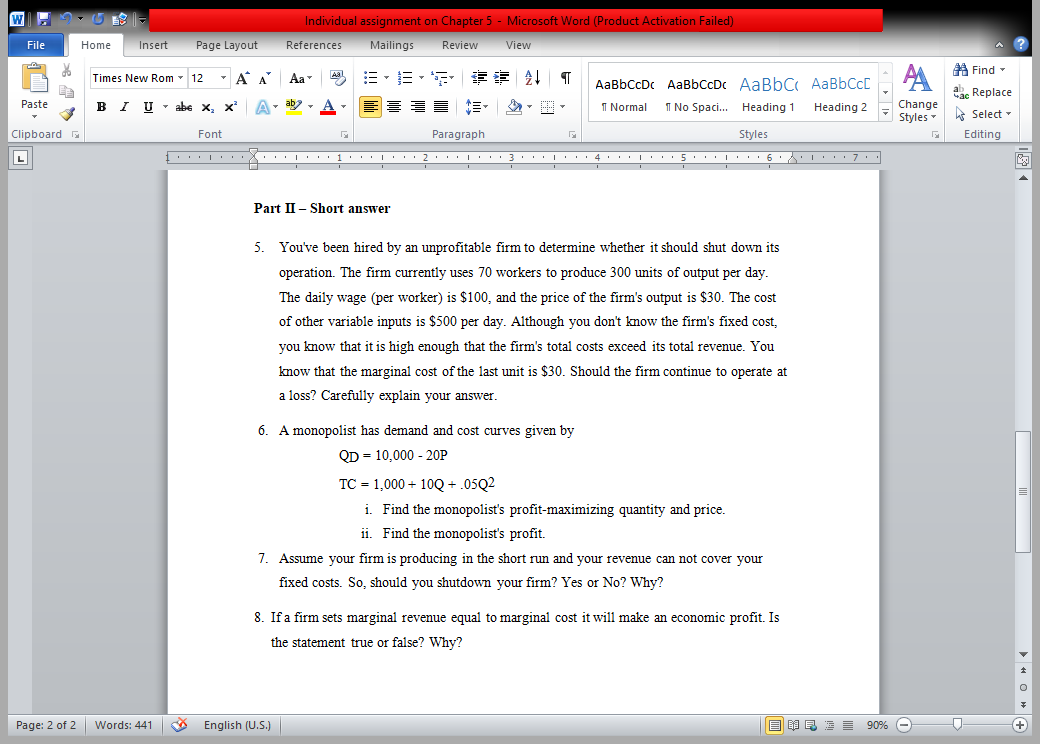Click the vertical scrollbar down arrow
This screenshot has width=1040, height=744.
point(1022,655)
